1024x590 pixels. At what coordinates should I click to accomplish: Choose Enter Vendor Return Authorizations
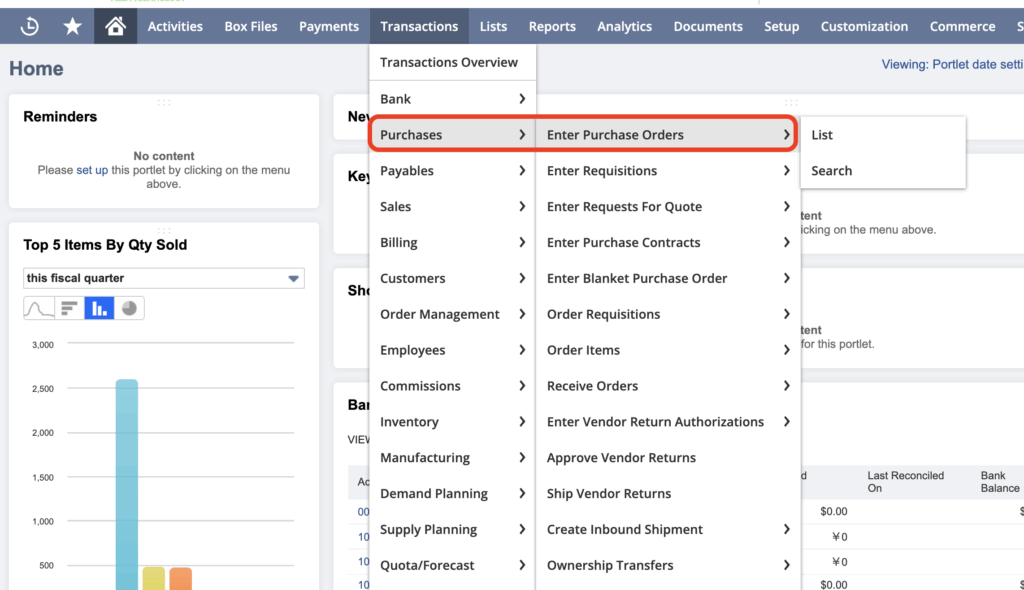point(668,422)
